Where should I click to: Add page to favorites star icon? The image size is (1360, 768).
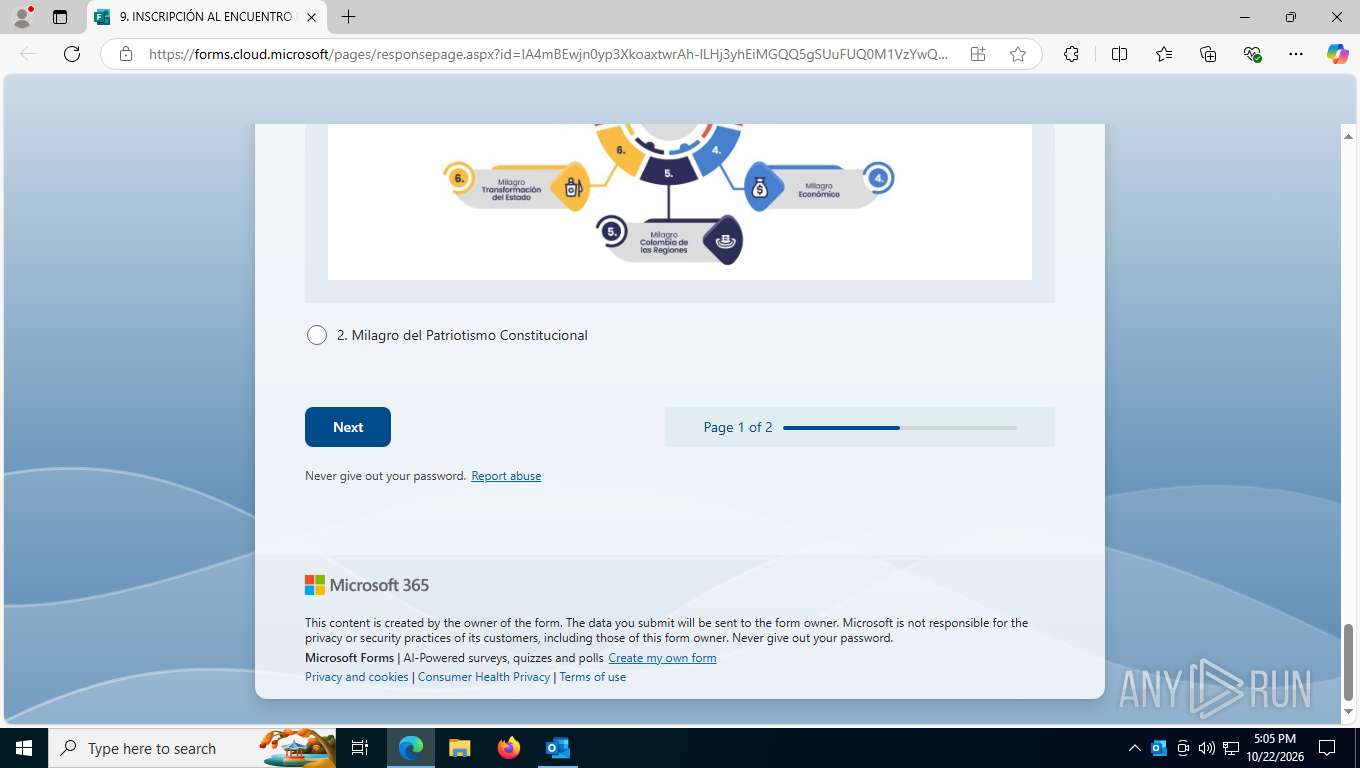[x=1018, y=54]
